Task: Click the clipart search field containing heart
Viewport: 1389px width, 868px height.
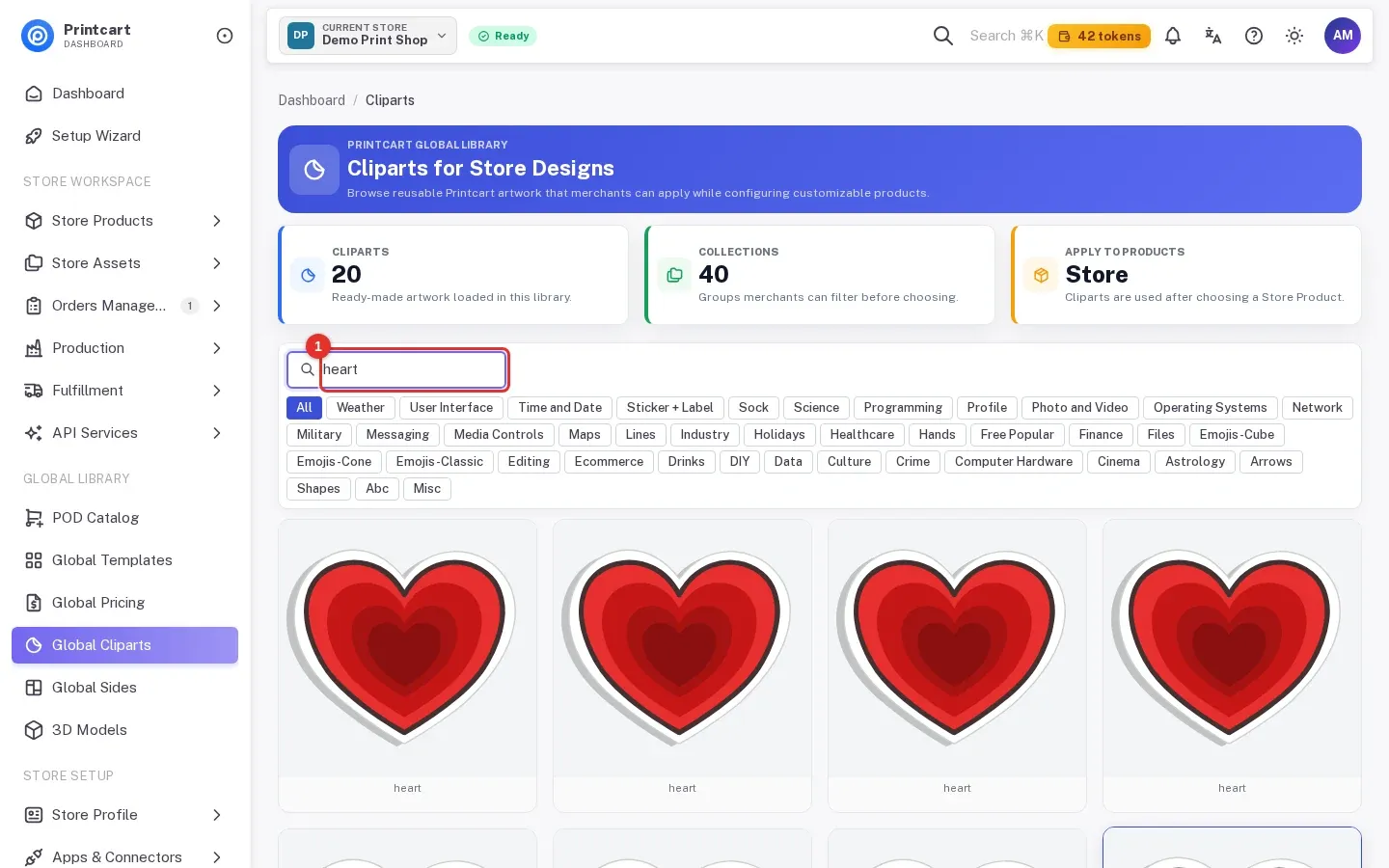Action: [396, 369]
